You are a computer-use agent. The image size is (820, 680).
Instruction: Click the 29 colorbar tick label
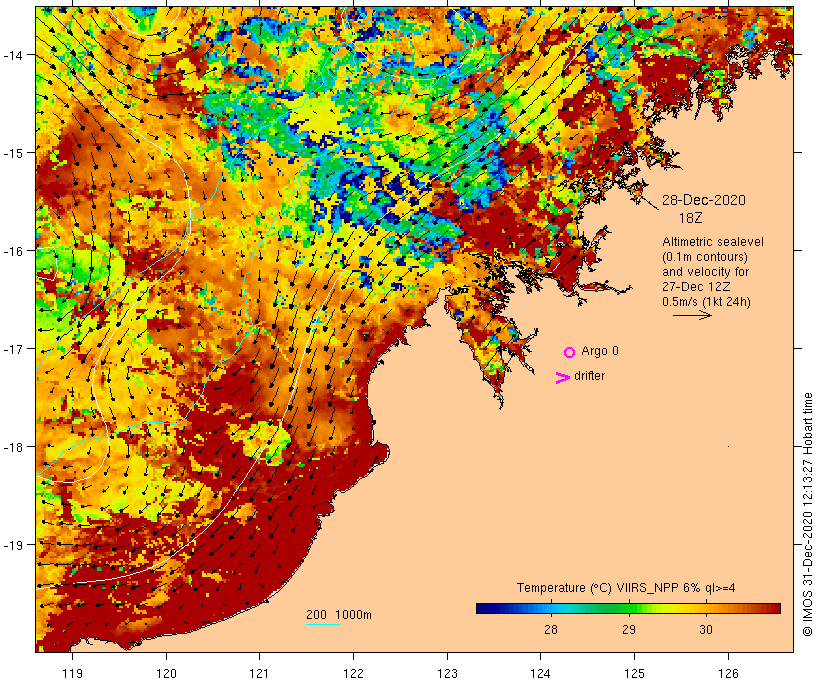628,630
